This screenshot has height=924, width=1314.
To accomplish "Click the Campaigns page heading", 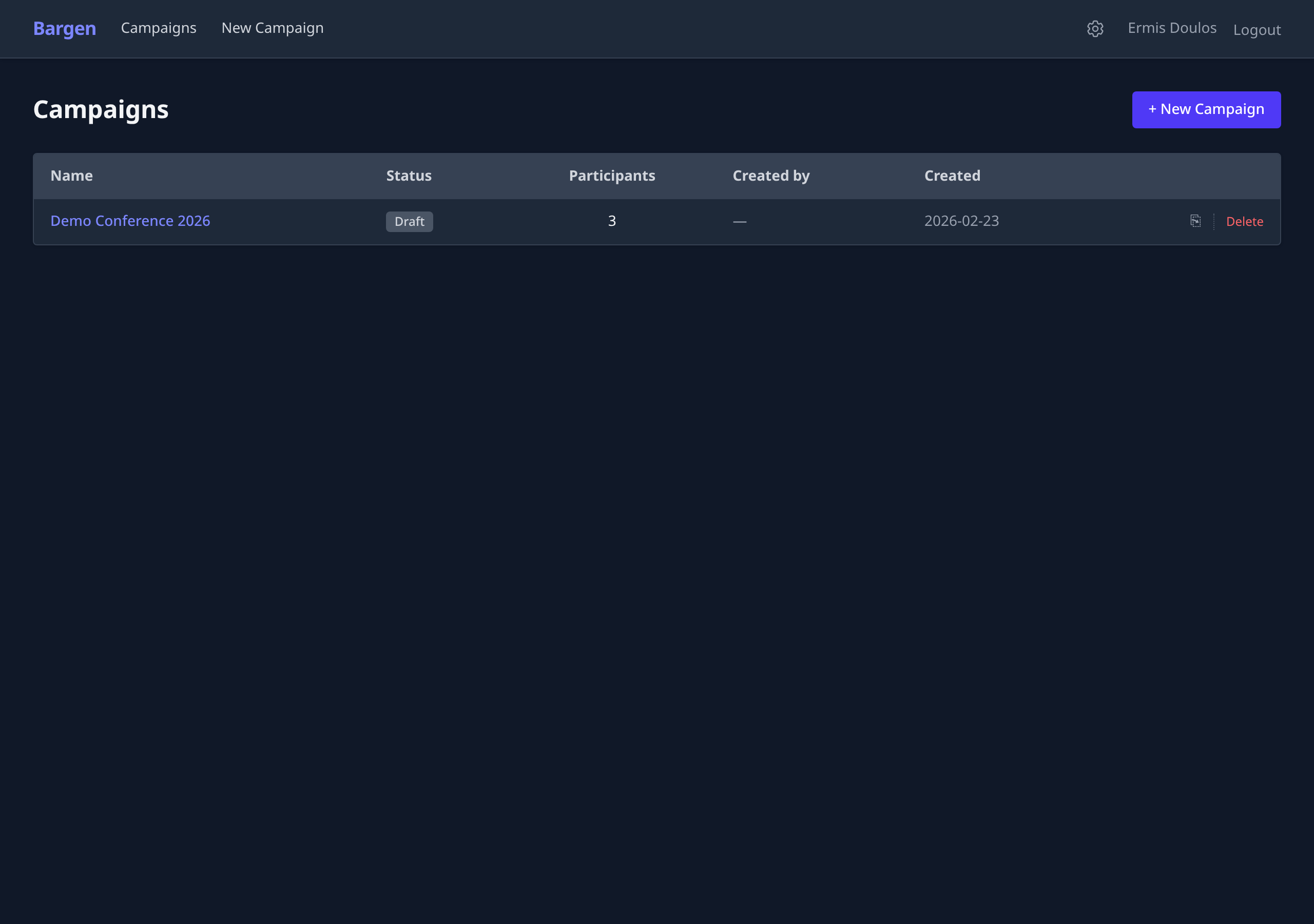I will 101,109.
